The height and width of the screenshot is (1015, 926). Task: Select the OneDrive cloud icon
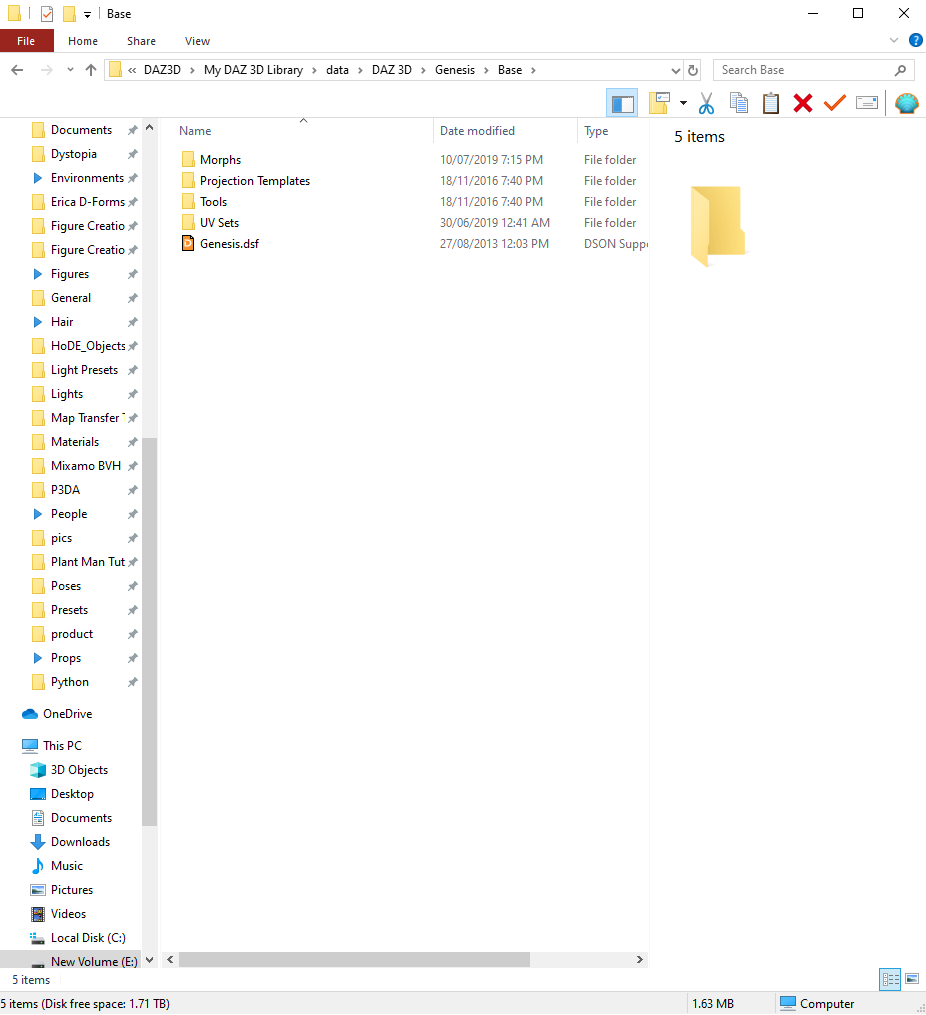pos(30,714)
